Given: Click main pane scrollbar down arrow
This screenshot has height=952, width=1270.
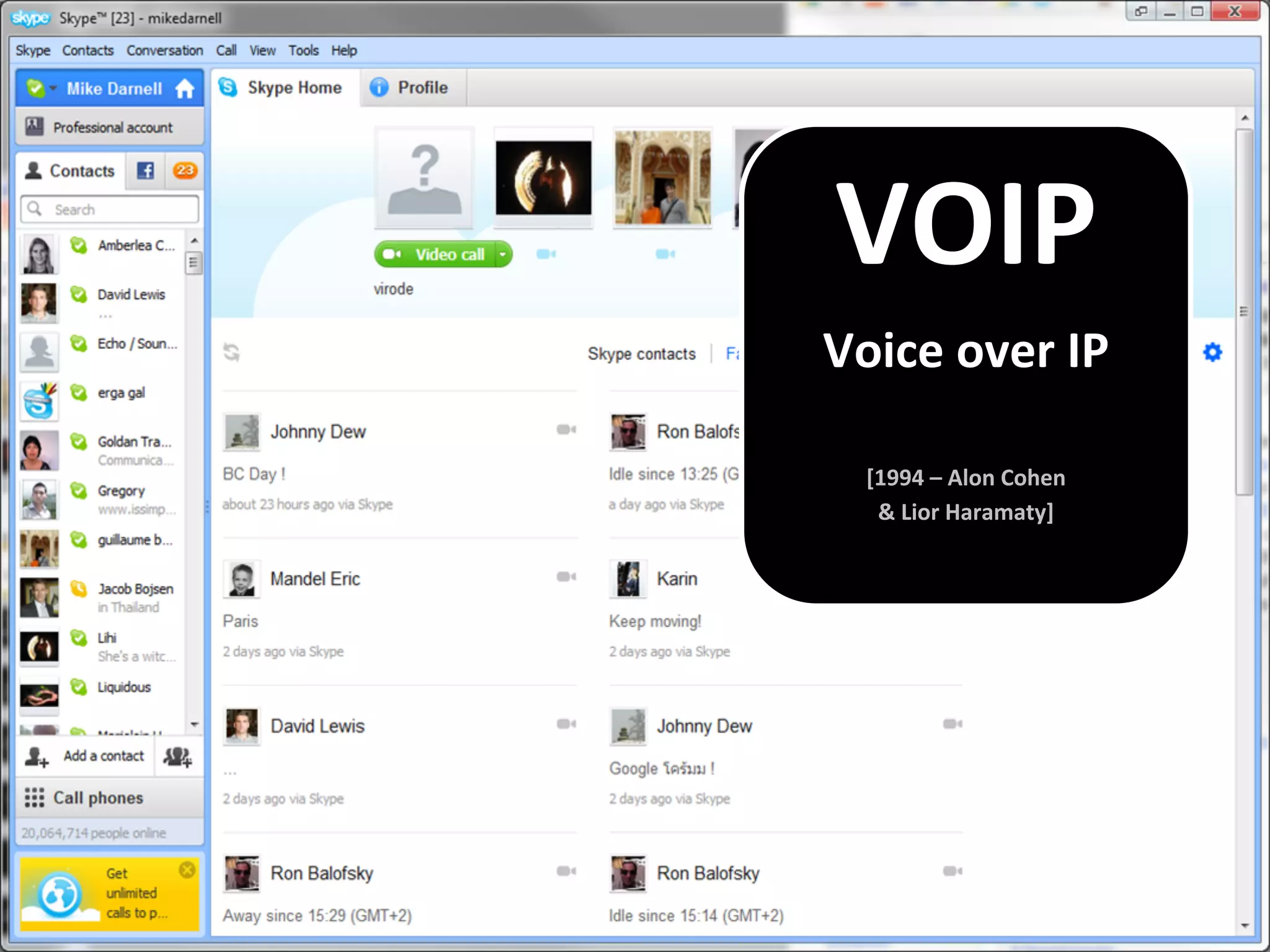Looking at the screenshot, I should 1245,926.
